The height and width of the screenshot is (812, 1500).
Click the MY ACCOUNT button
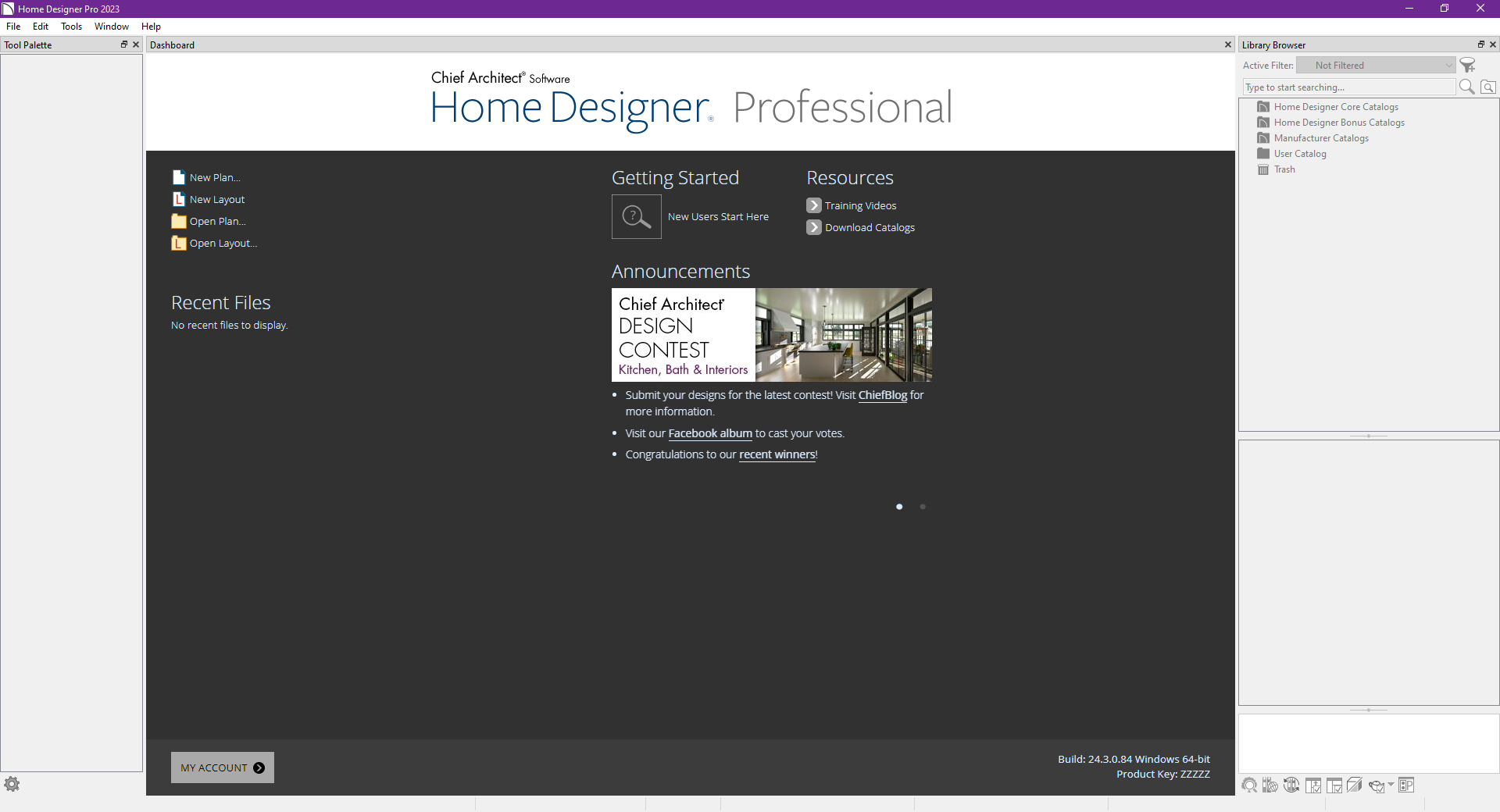[x=223, y=767]
